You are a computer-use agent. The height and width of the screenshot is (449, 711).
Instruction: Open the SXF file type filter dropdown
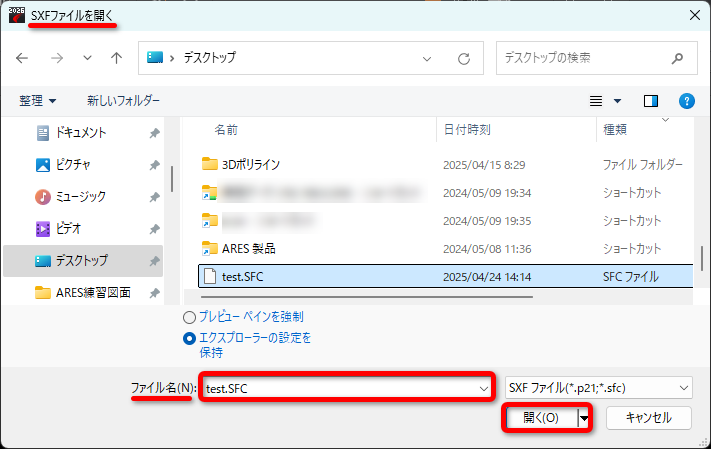tap(599, 388)
